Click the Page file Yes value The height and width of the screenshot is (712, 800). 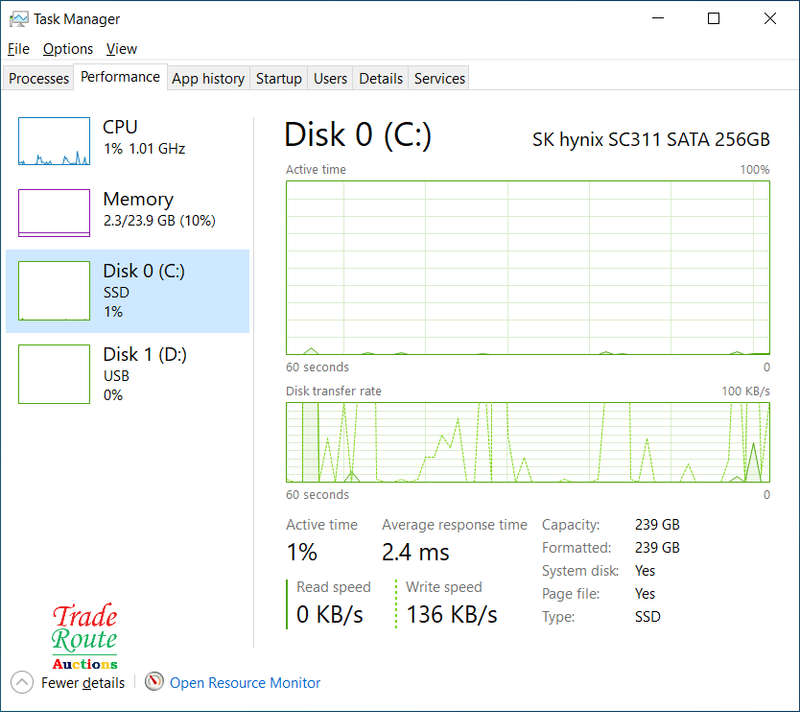pos(645,594)
